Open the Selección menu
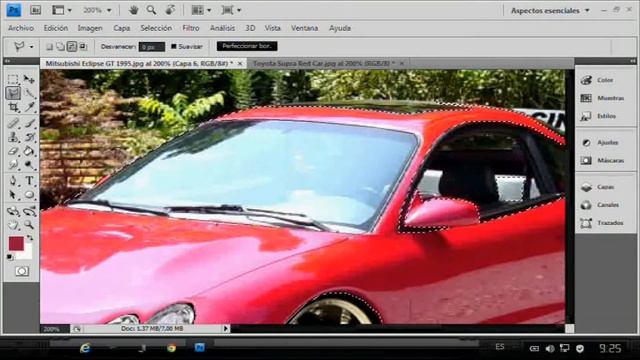 tap(156, 28)
